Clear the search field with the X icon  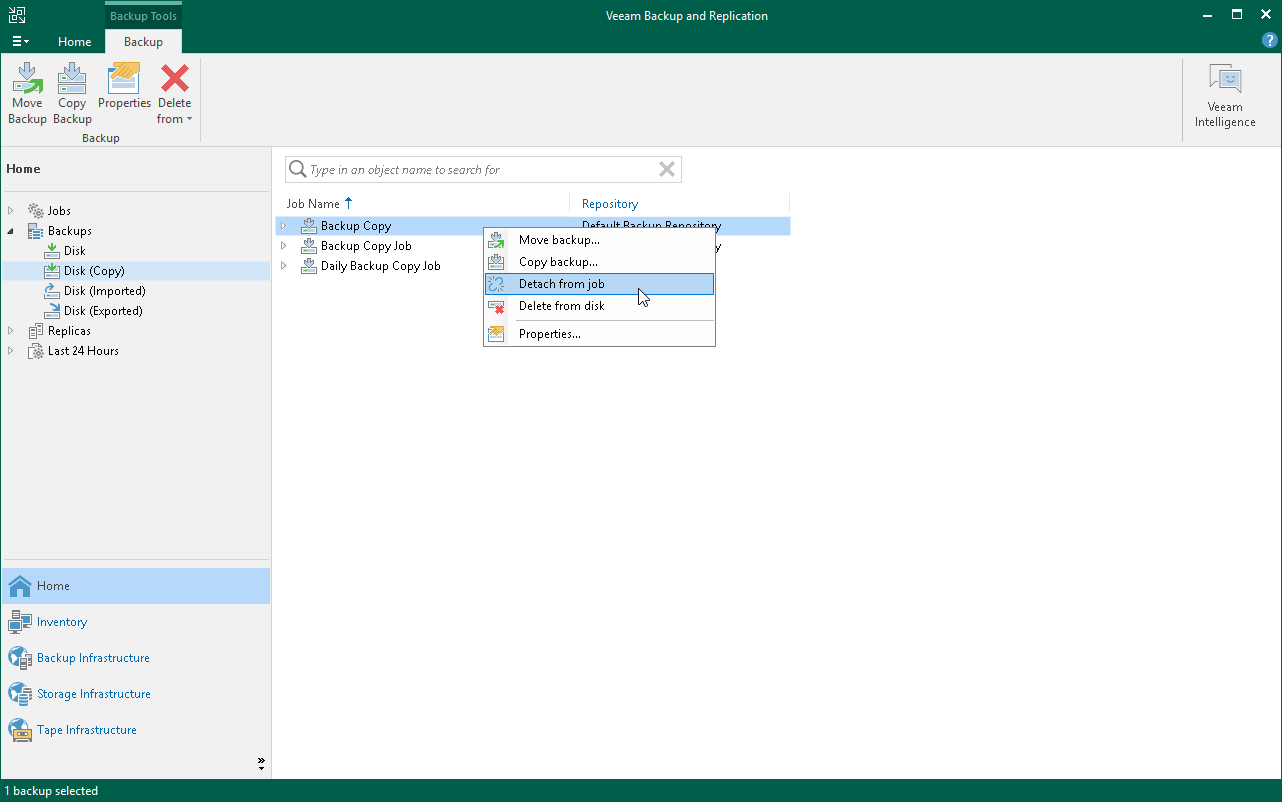click(666, 169)
